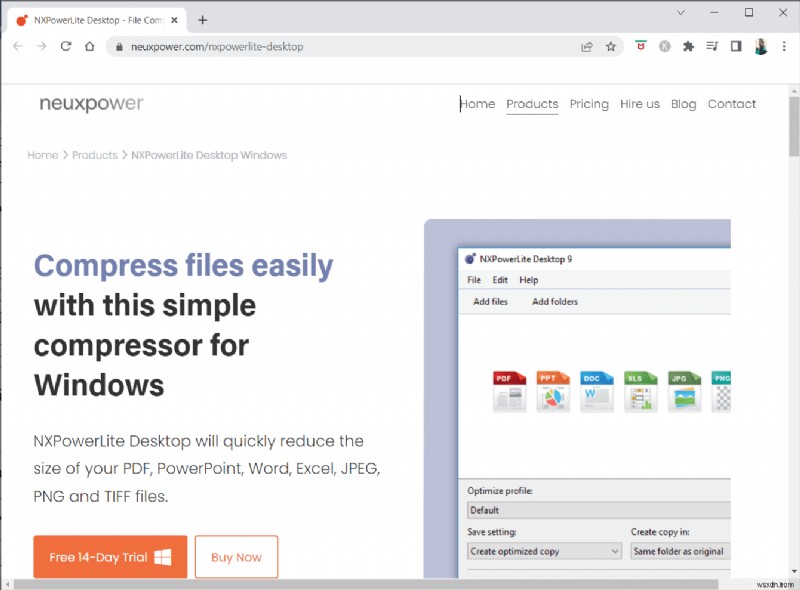Click the browser forward arrow
Image resolution: width=800 pixels, height=590 pixels.
coord(41,46)
